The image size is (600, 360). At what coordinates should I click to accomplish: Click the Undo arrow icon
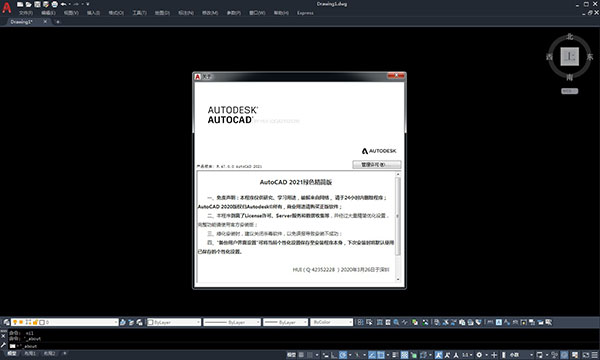pyautogui.click(x=64, y=4)
